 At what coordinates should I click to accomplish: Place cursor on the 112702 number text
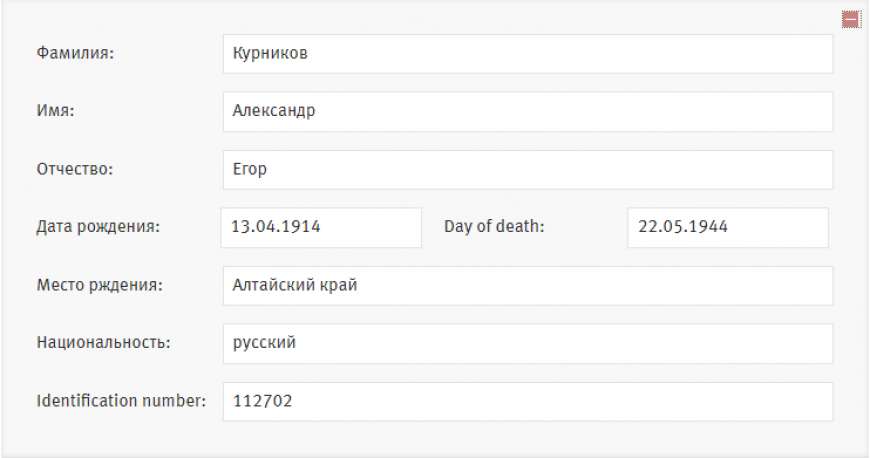click(262, 401)
